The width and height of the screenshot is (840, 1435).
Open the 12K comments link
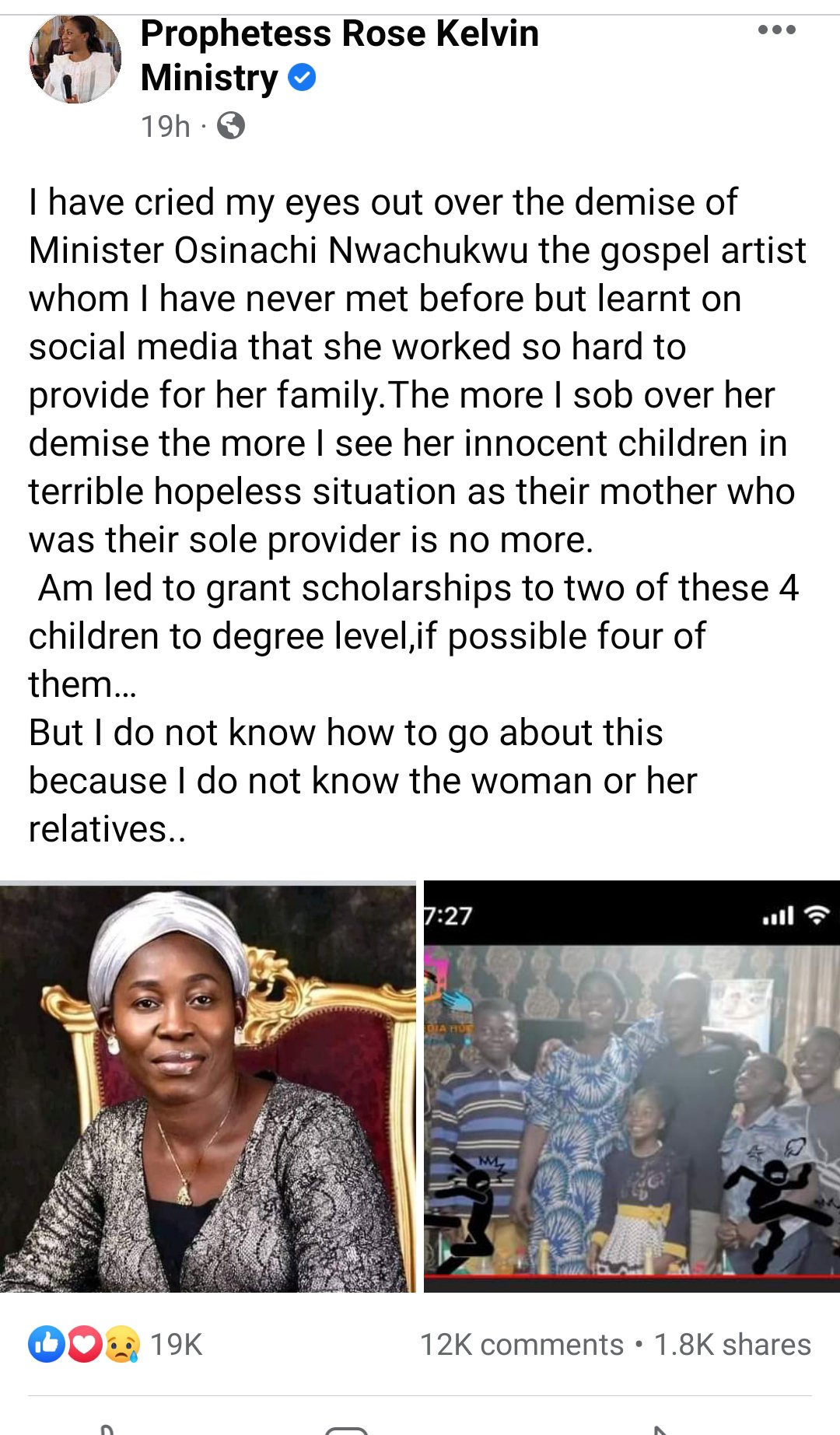[522, 1344]
